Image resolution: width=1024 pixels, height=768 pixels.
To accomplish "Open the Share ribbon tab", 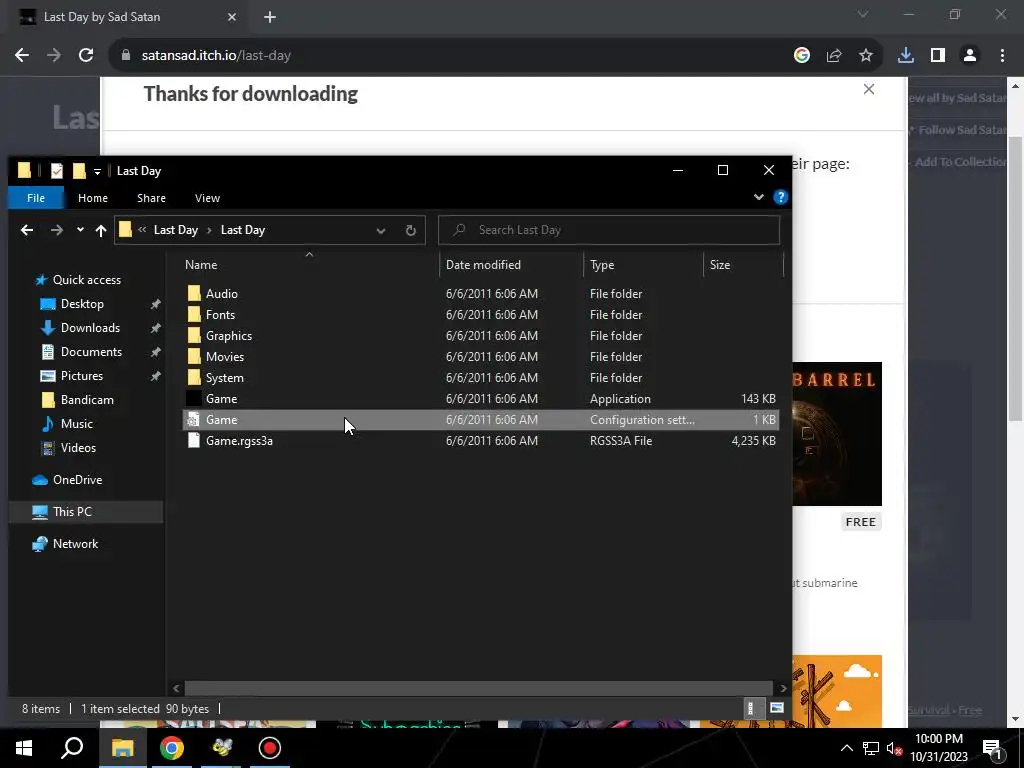I will 152,198.
